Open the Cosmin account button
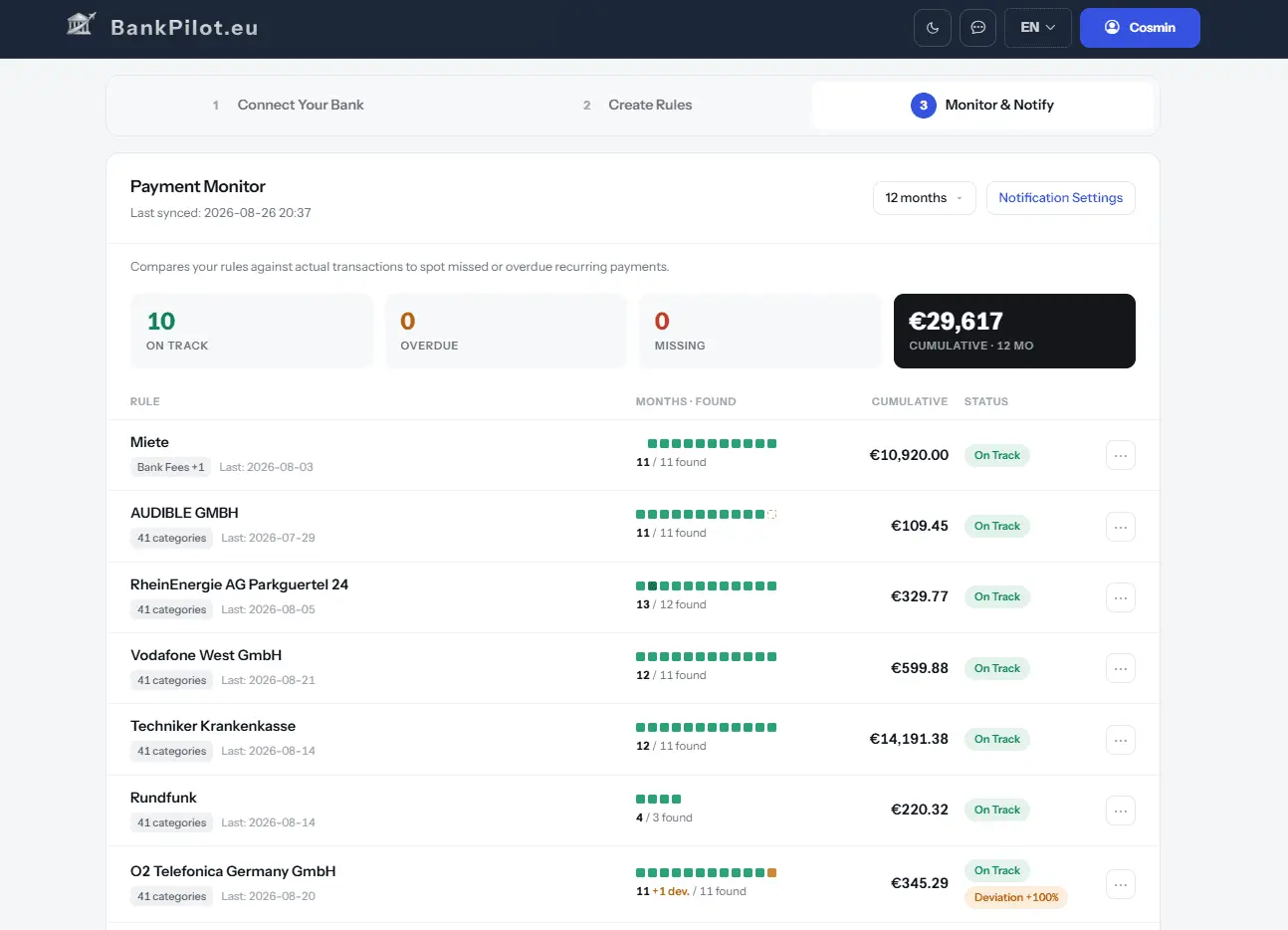The height and width of the screenshot is (930, 1288). point(1140,28)
